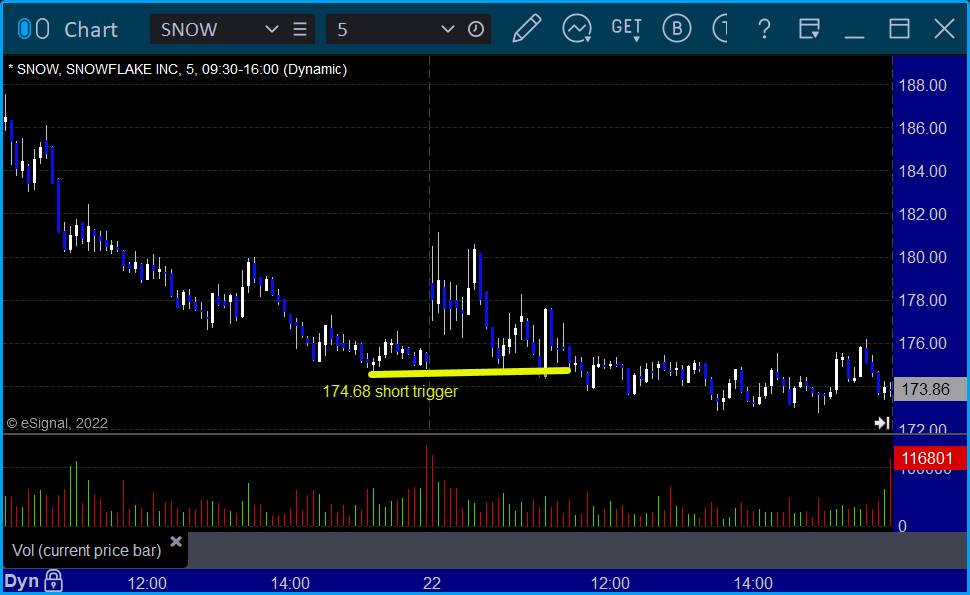
Task: Toggle the time scale lock icon
Action: (x=53, y=581)
